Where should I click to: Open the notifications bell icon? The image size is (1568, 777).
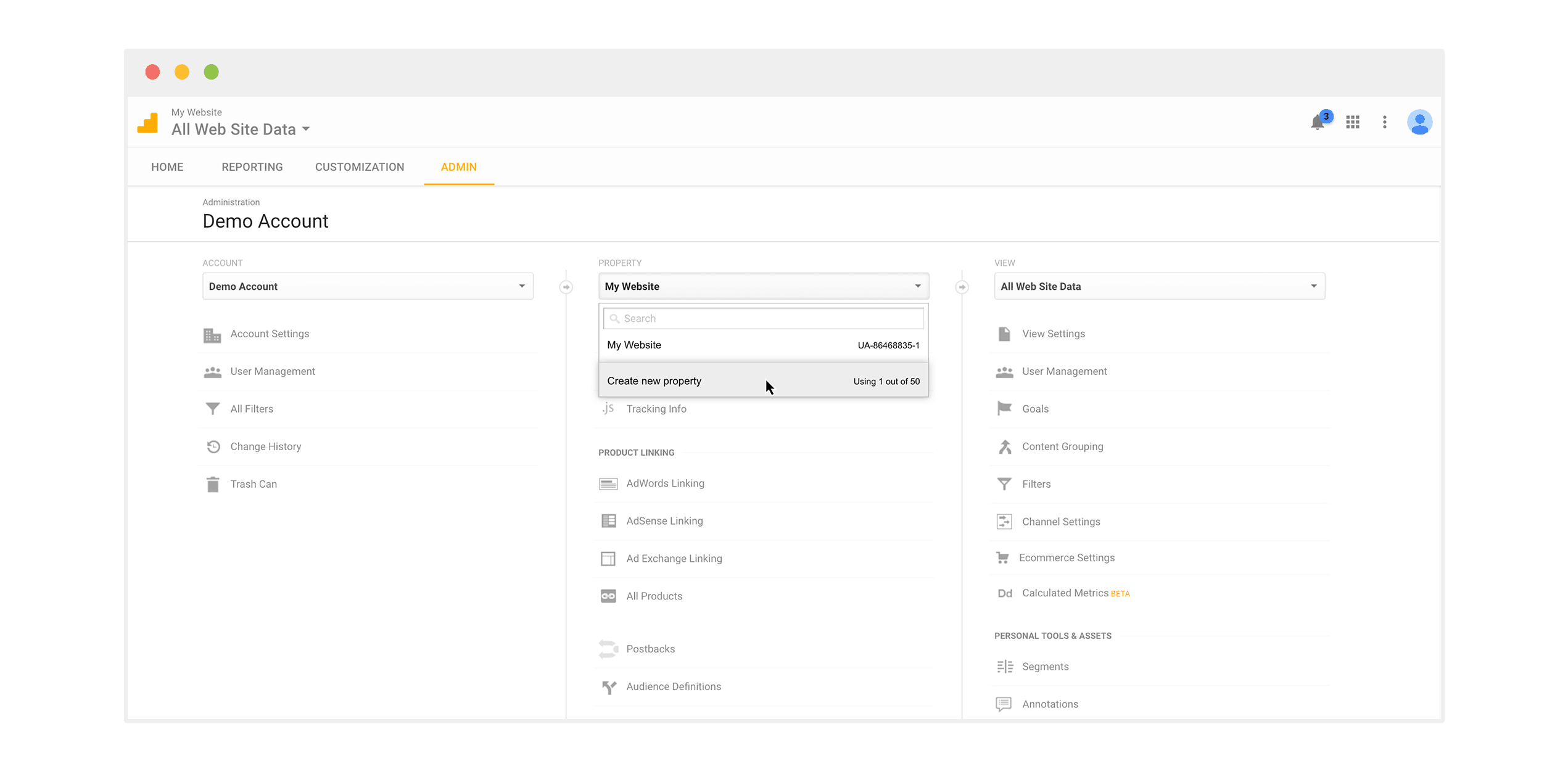pyautogui.click(x=1317, y=122)
